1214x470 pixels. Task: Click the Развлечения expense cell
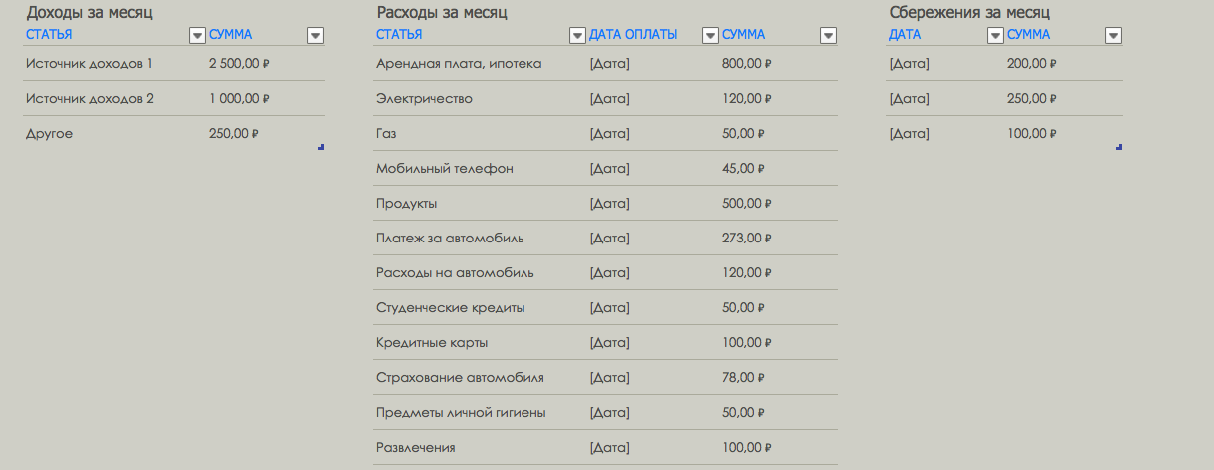pyautogui.click(x=415, y=448)
